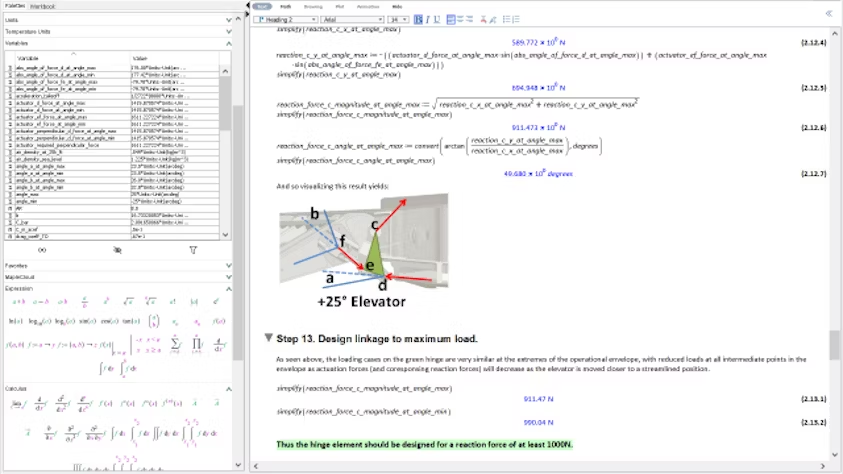Collapse the Variables palette
Viewport: 843px width, 474px height.
pyautogui.click(x=228, y=44)
